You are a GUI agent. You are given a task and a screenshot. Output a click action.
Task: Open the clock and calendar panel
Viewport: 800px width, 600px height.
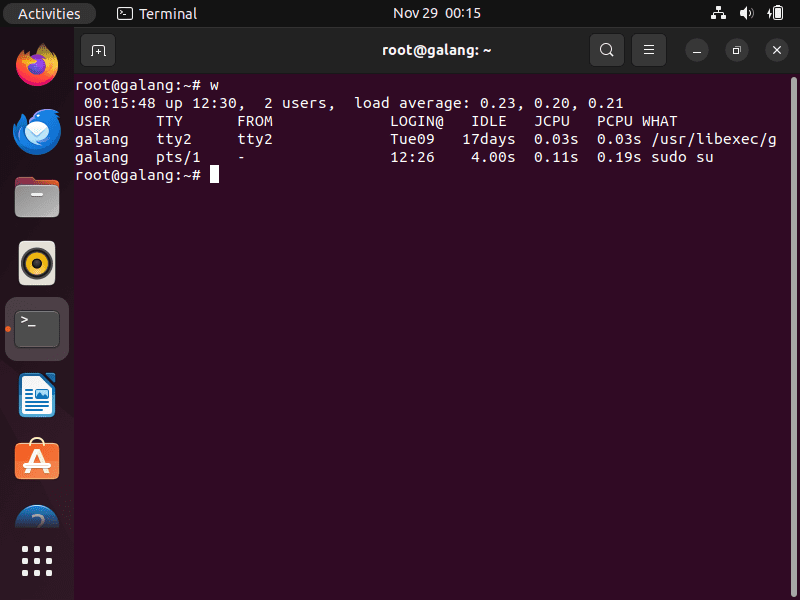(437, 13)
